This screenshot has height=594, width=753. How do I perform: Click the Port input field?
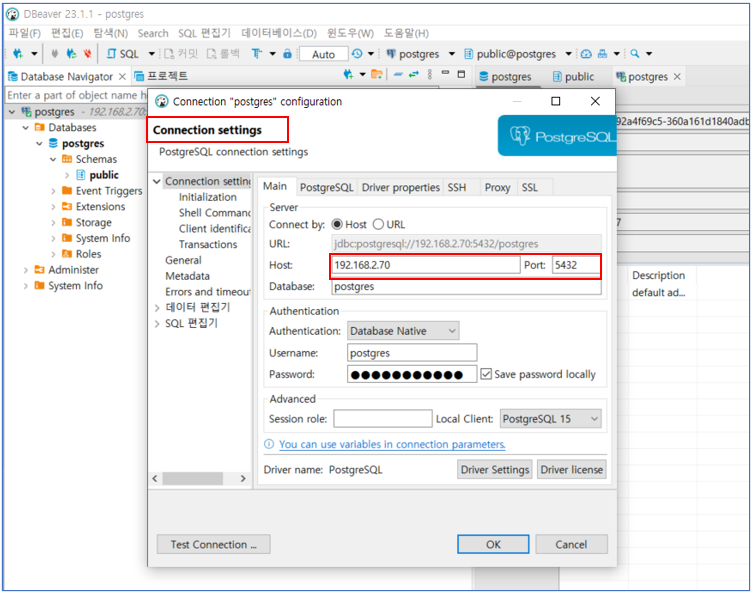(x=576, y=265)
